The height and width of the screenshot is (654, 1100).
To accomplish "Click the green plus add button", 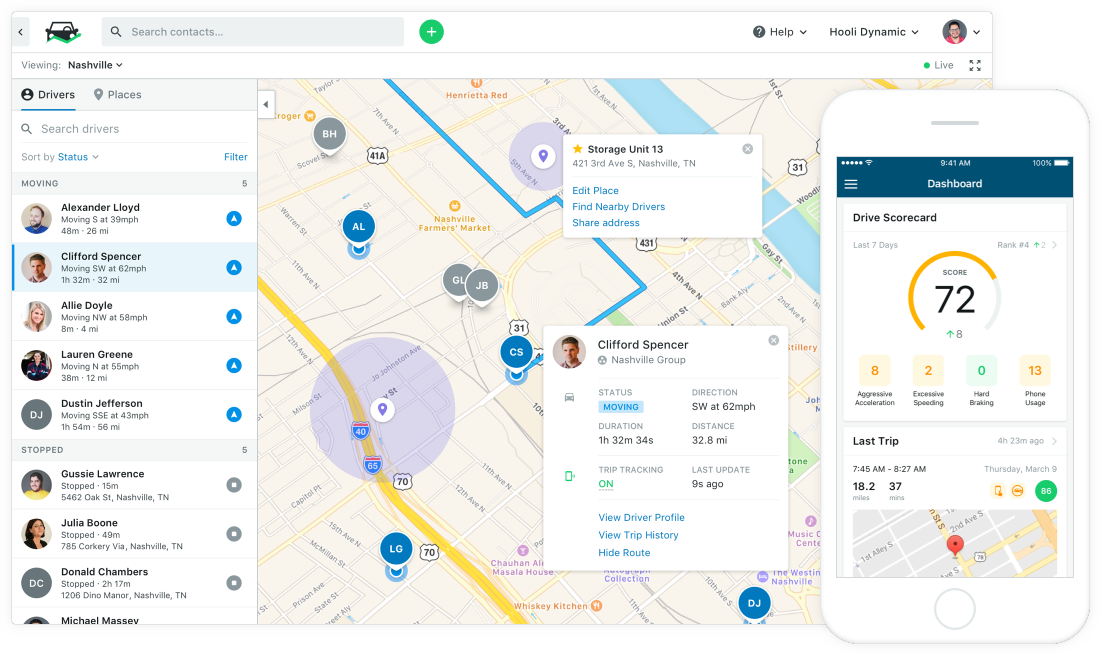I will pos(431,32).
